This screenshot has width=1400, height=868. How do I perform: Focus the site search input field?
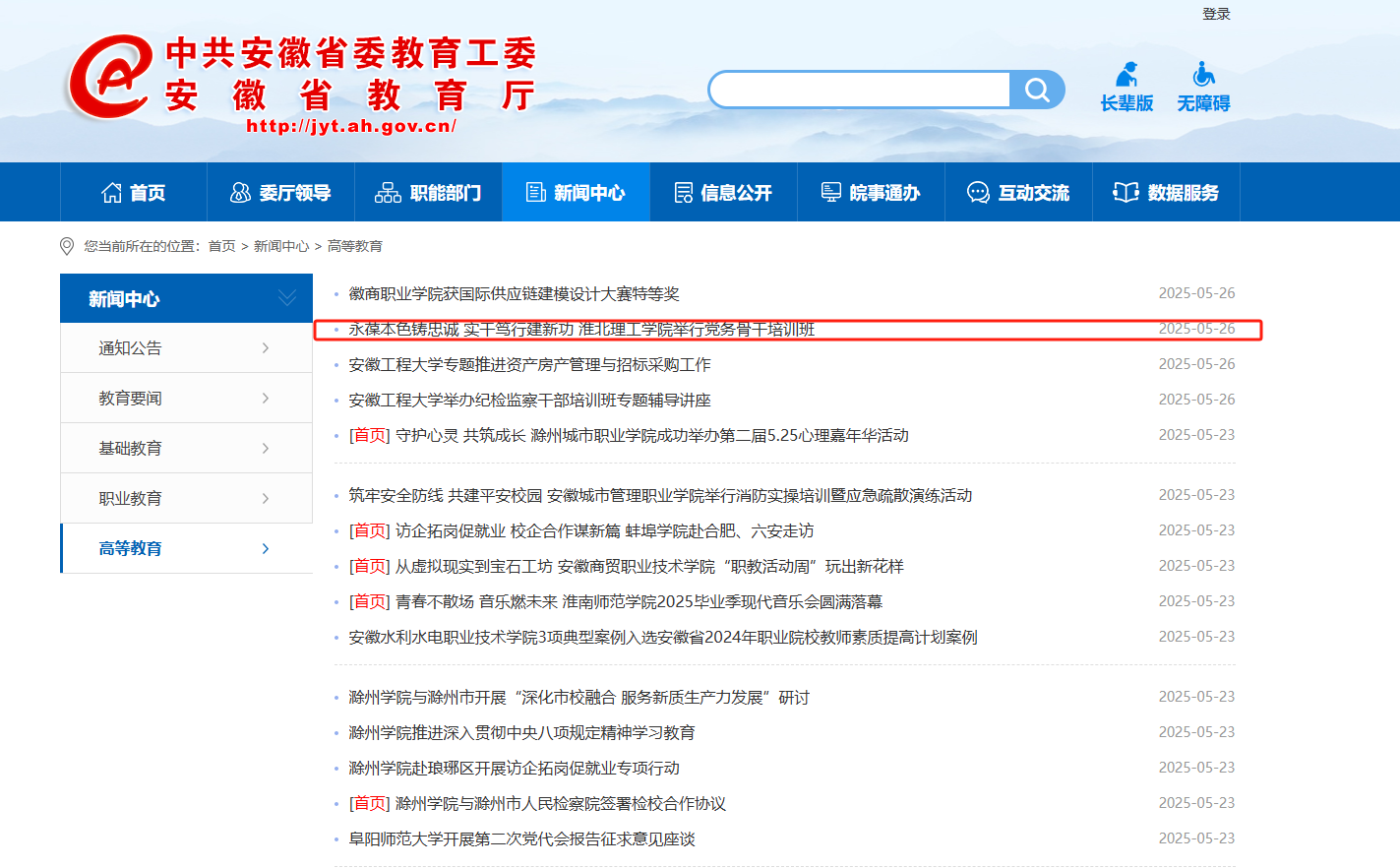point(859,91)
